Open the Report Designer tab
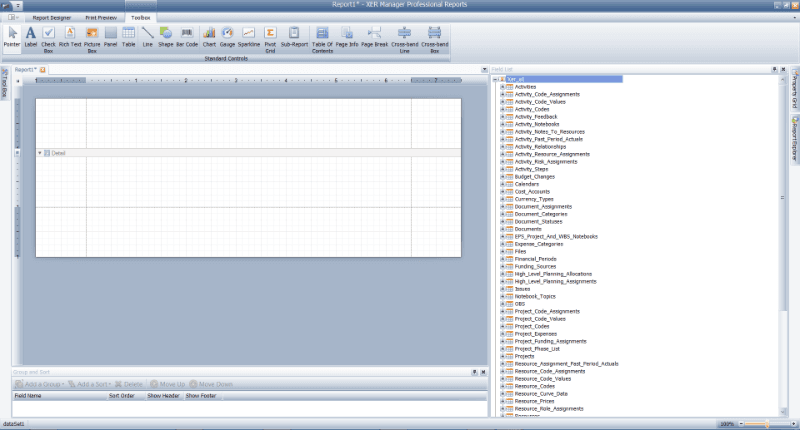Image resolution: width=800 pixels, height=430 pixels. [52, 17]
